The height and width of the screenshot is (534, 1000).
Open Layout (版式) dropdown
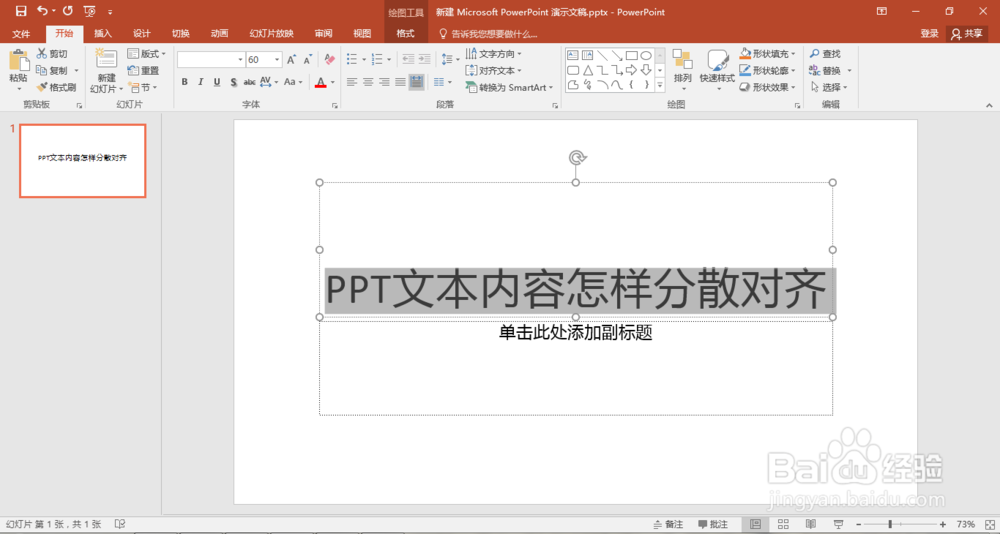(147, 54)
